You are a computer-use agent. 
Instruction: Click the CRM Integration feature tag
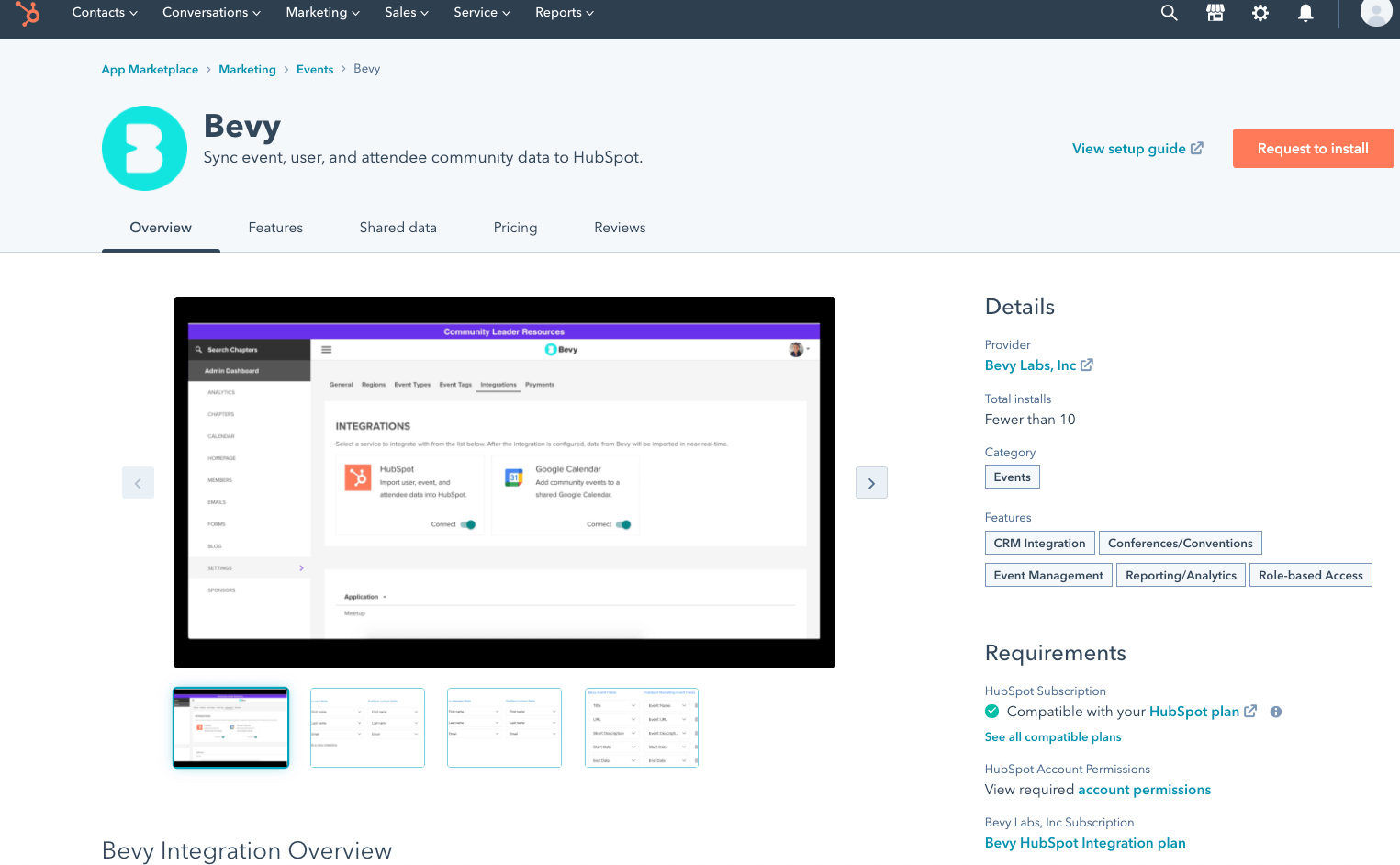1039,544
